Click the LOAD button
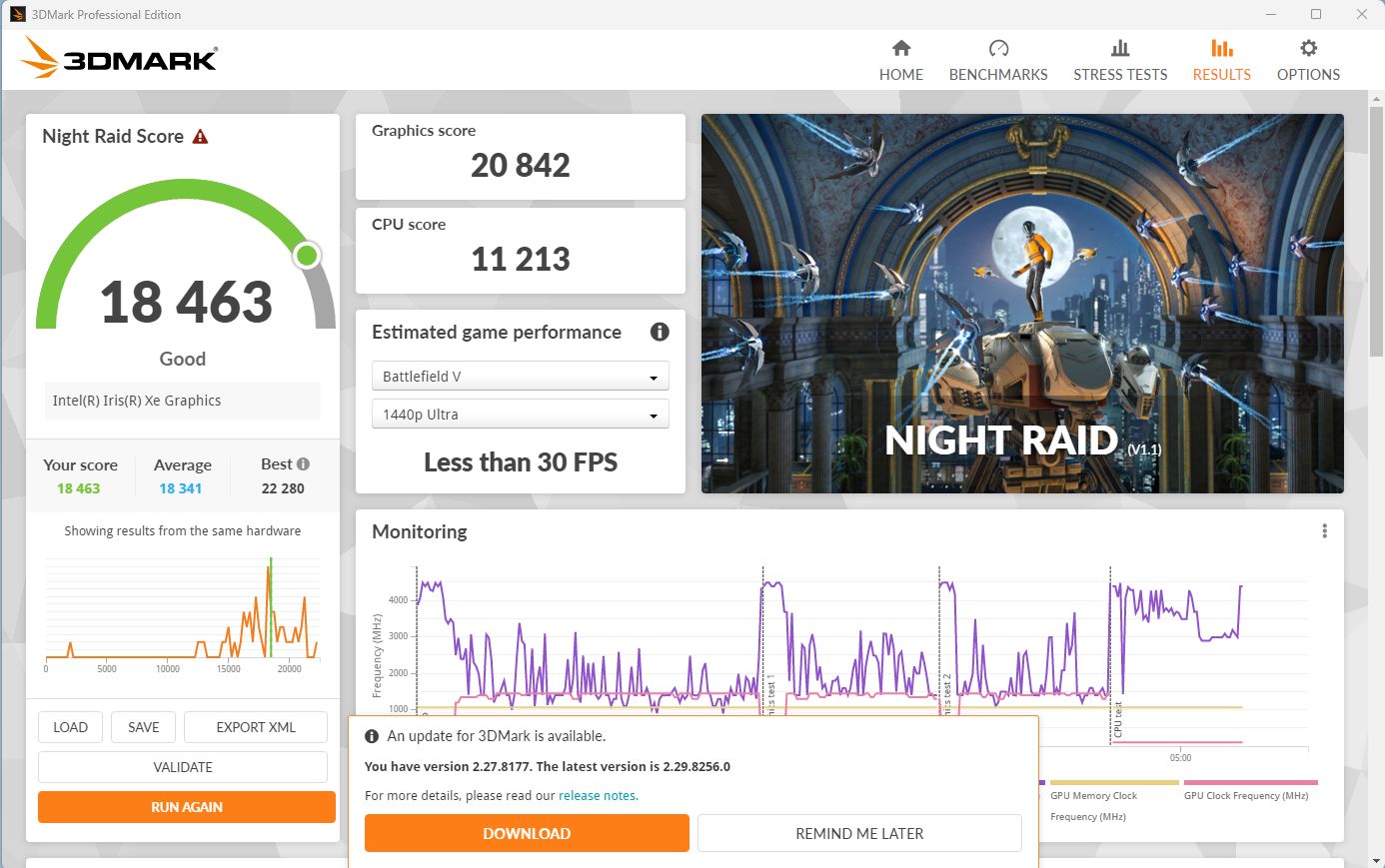The width and height of the screenshot is (1385, 868). coord(71,727)
